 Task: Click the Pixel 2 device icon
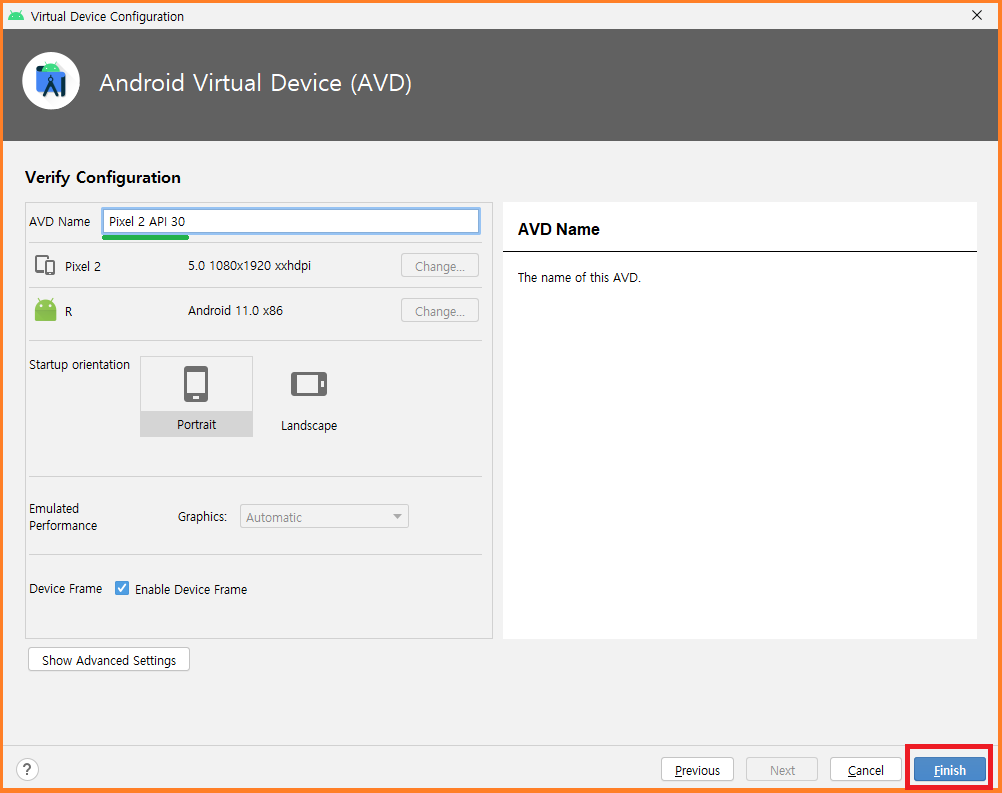click(x=45, y=265)
